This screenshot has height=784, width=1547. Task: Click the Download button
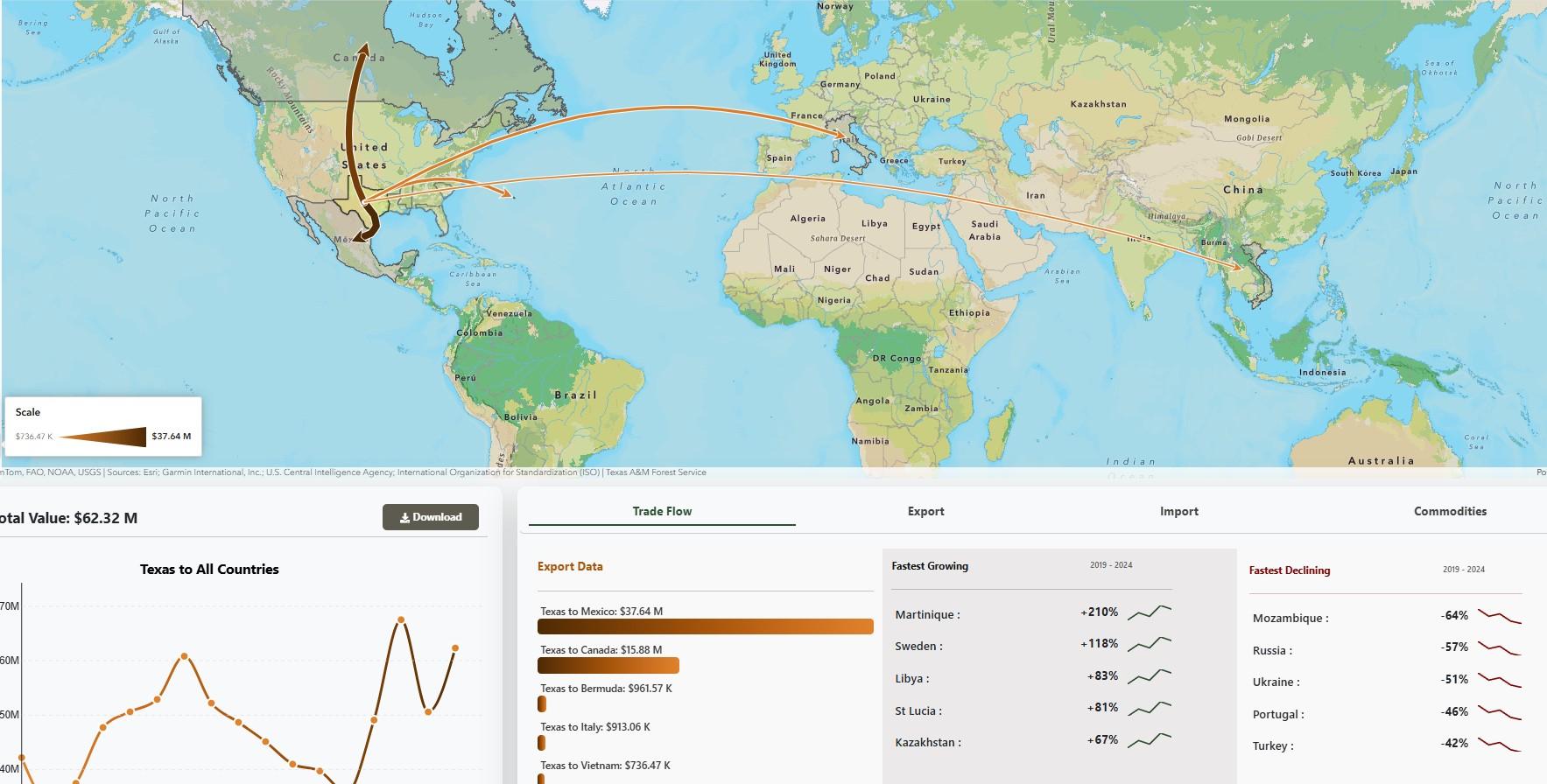tap(431, 517)
